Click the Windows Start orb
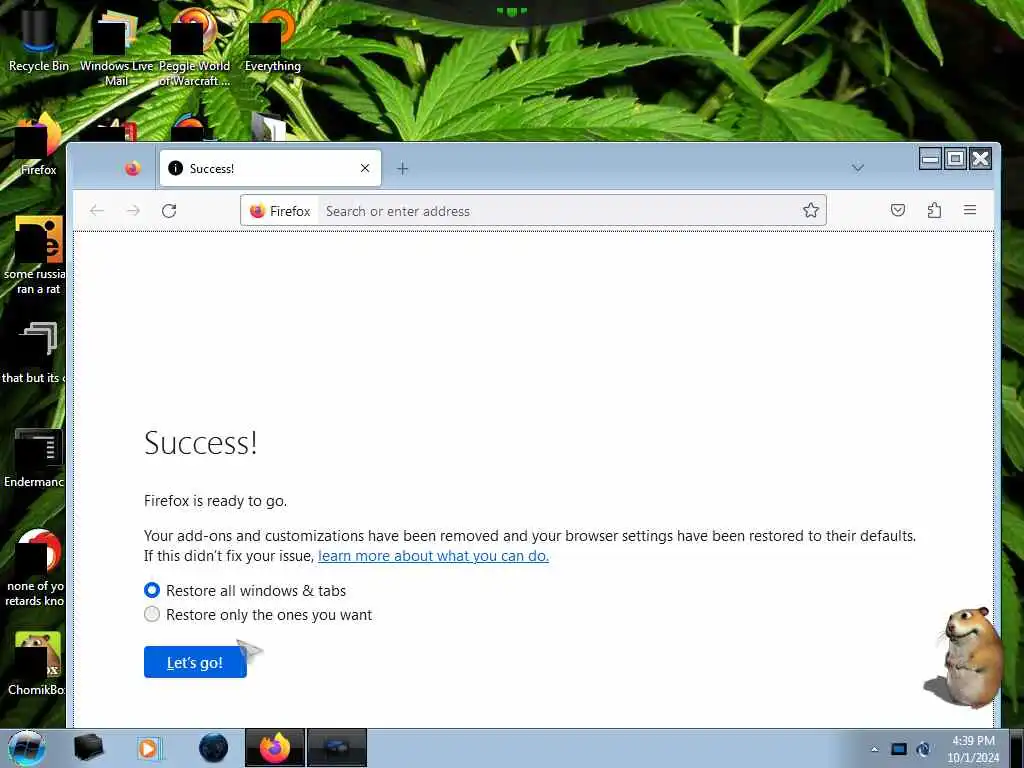The width and height of the screenshot is (1024, 768). [x=26, y=748]
